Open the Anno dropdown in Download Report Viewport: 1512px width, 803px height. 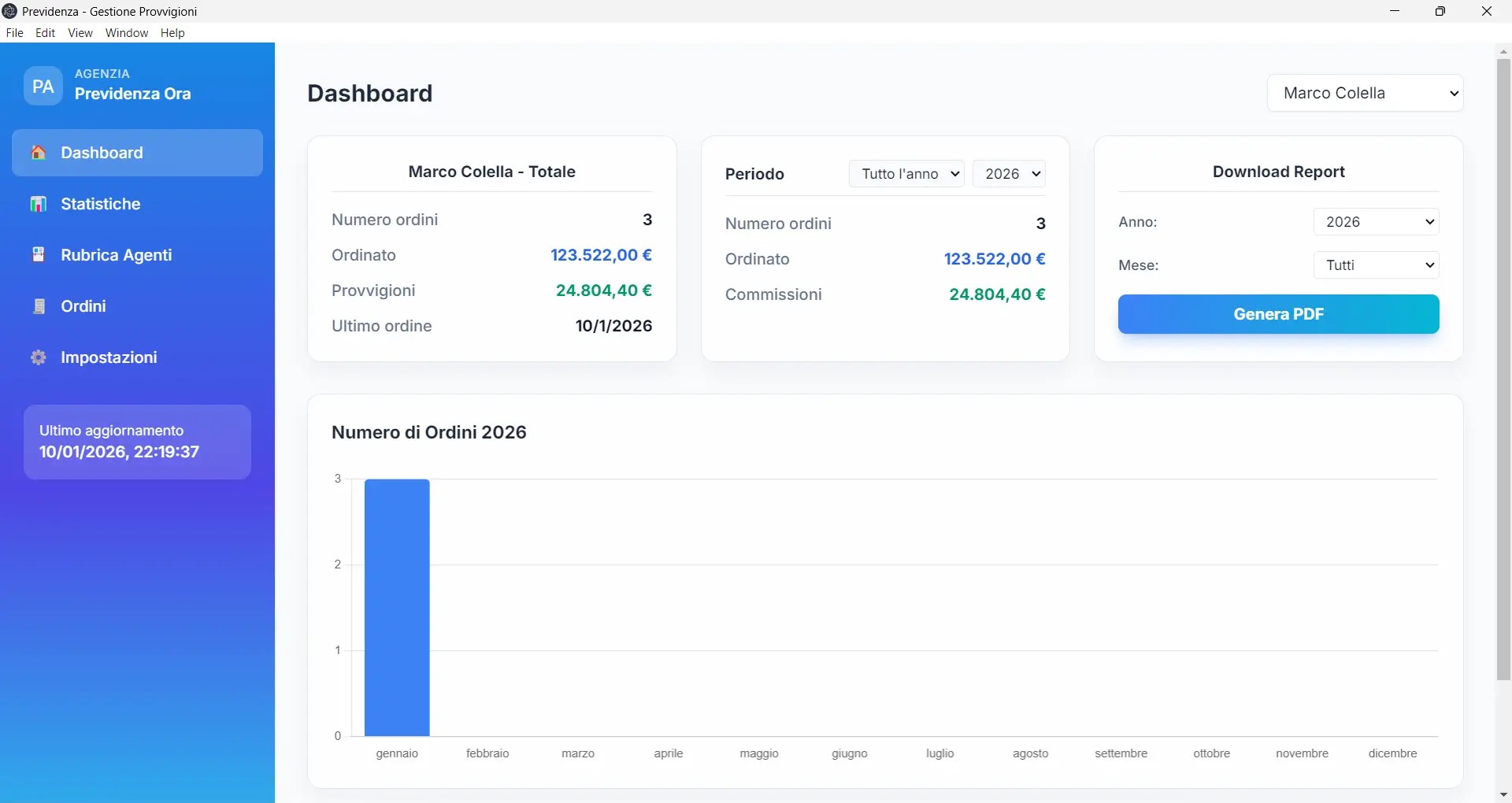pyautogui.click(x=1376, y=222)
